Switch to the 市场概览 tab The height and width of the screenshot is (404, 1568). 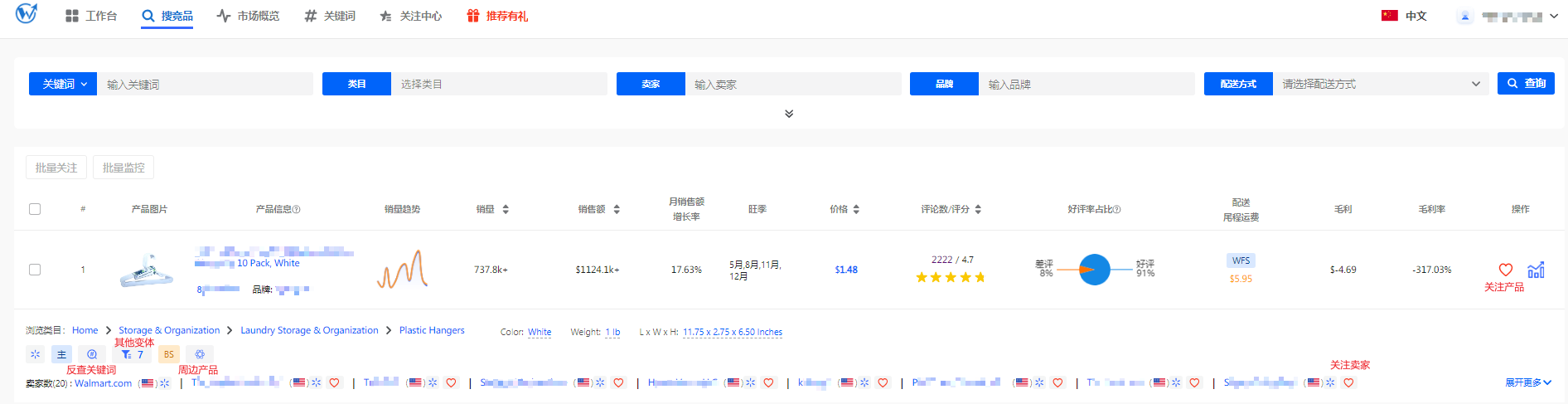click(248, 16)
